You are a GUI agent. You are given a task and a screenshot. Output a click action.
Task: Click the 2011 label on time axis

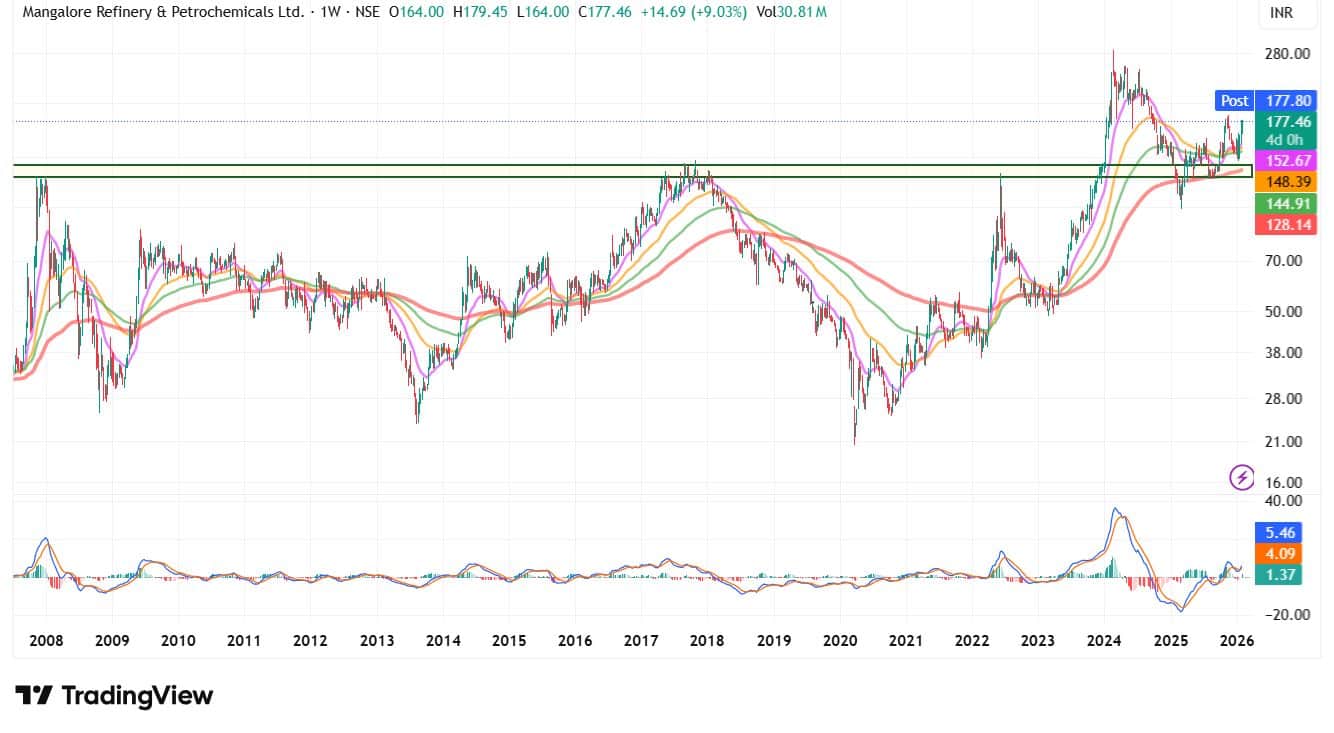244,640
